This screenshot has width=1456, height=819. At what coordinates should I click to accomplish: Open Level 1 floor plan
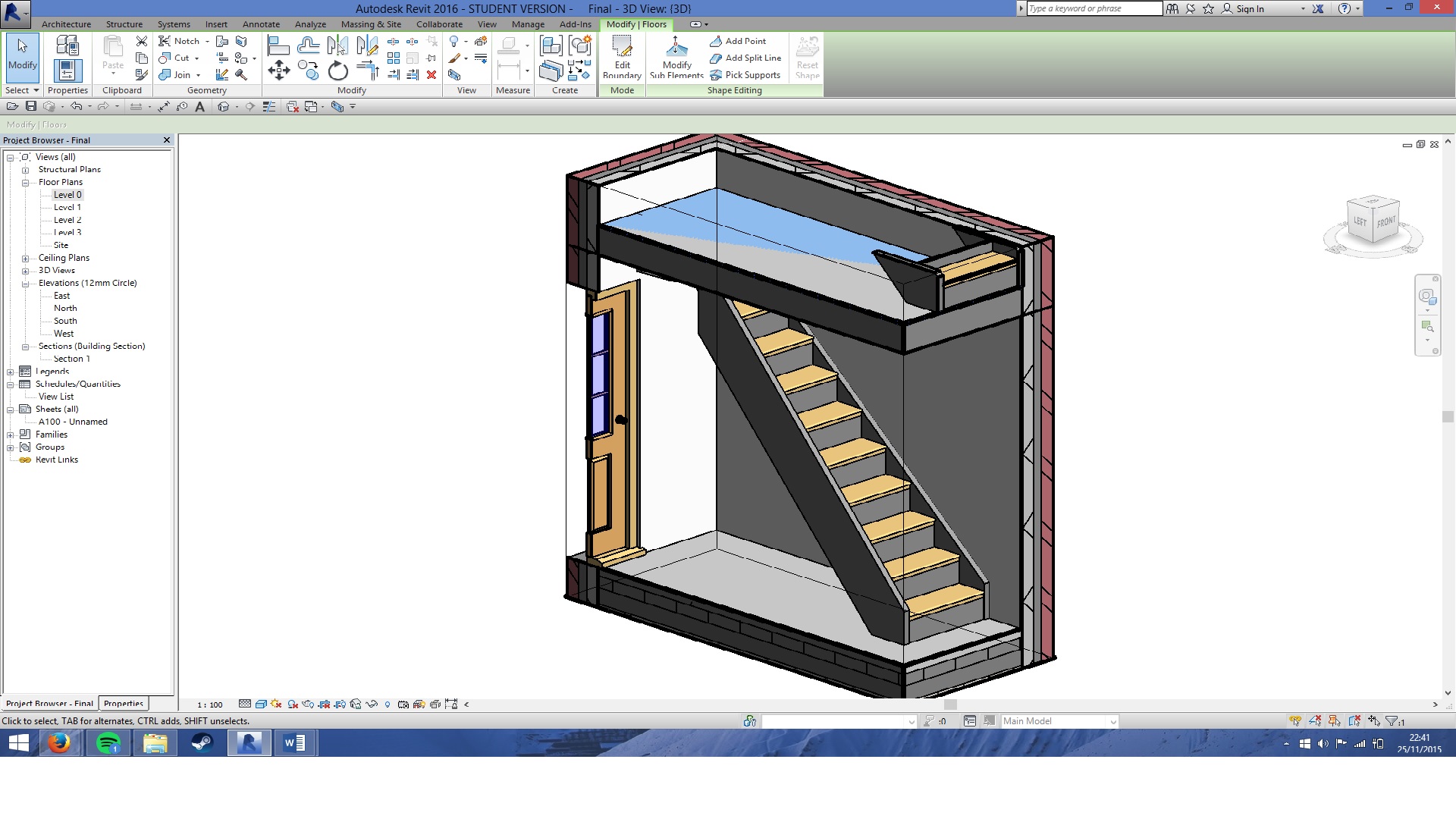[67, 207]
